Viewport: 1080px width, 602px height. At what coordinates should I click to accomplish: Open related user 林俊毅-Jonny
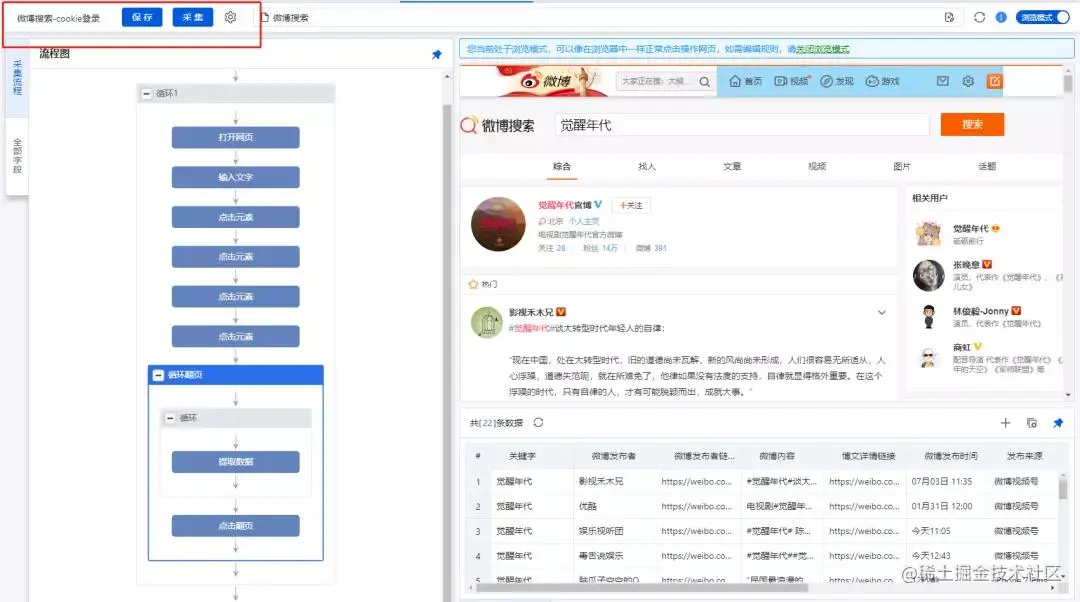[x=981, y=311]
